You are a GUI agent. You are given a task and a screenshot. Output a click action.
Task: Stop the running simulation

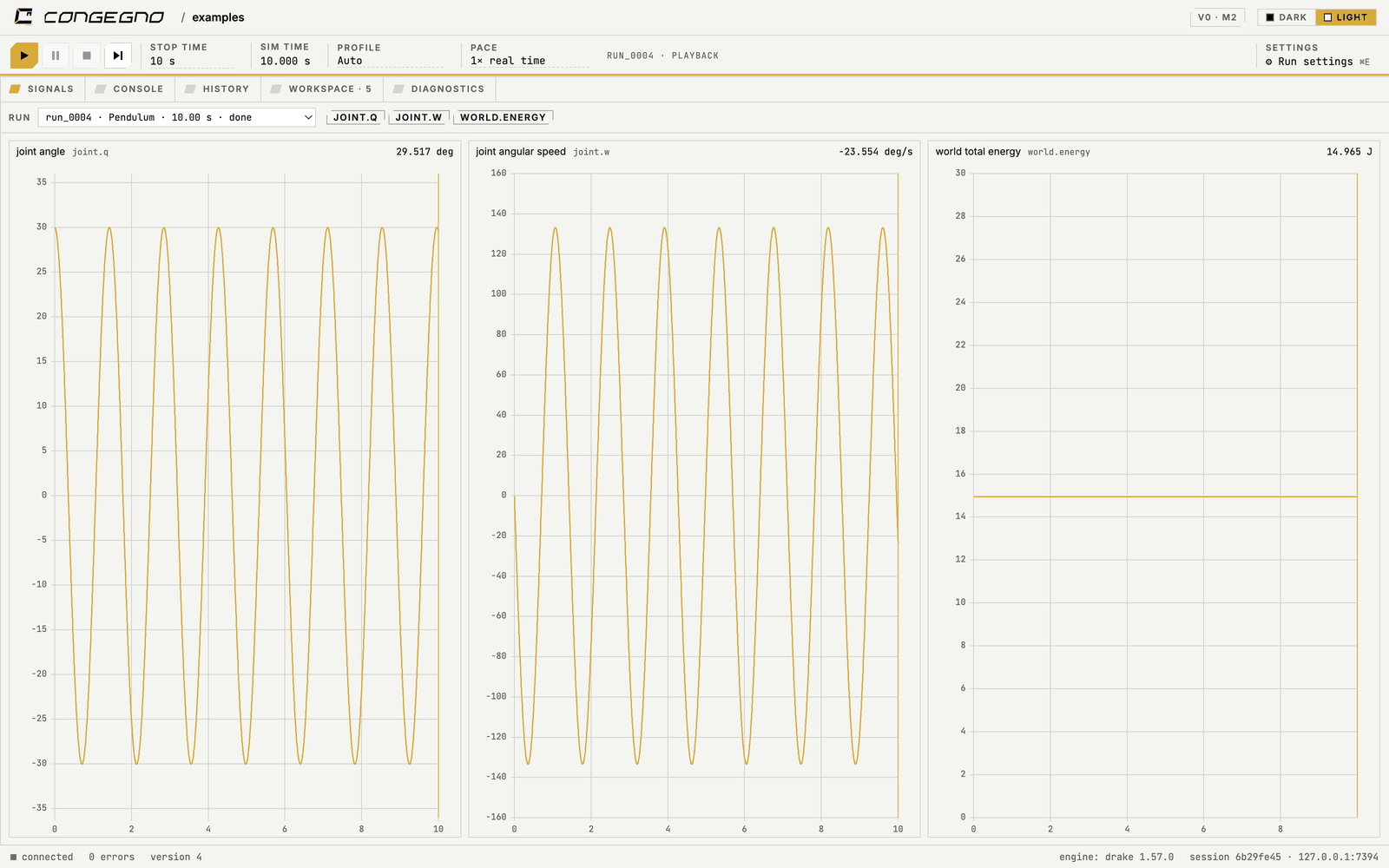[87, 56]
